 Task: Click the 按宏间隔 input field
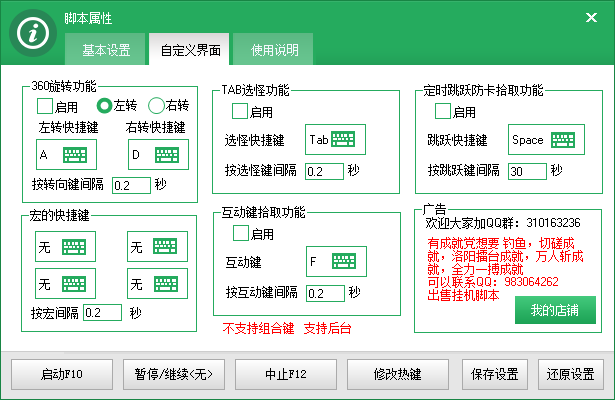[x=102, y=313]
